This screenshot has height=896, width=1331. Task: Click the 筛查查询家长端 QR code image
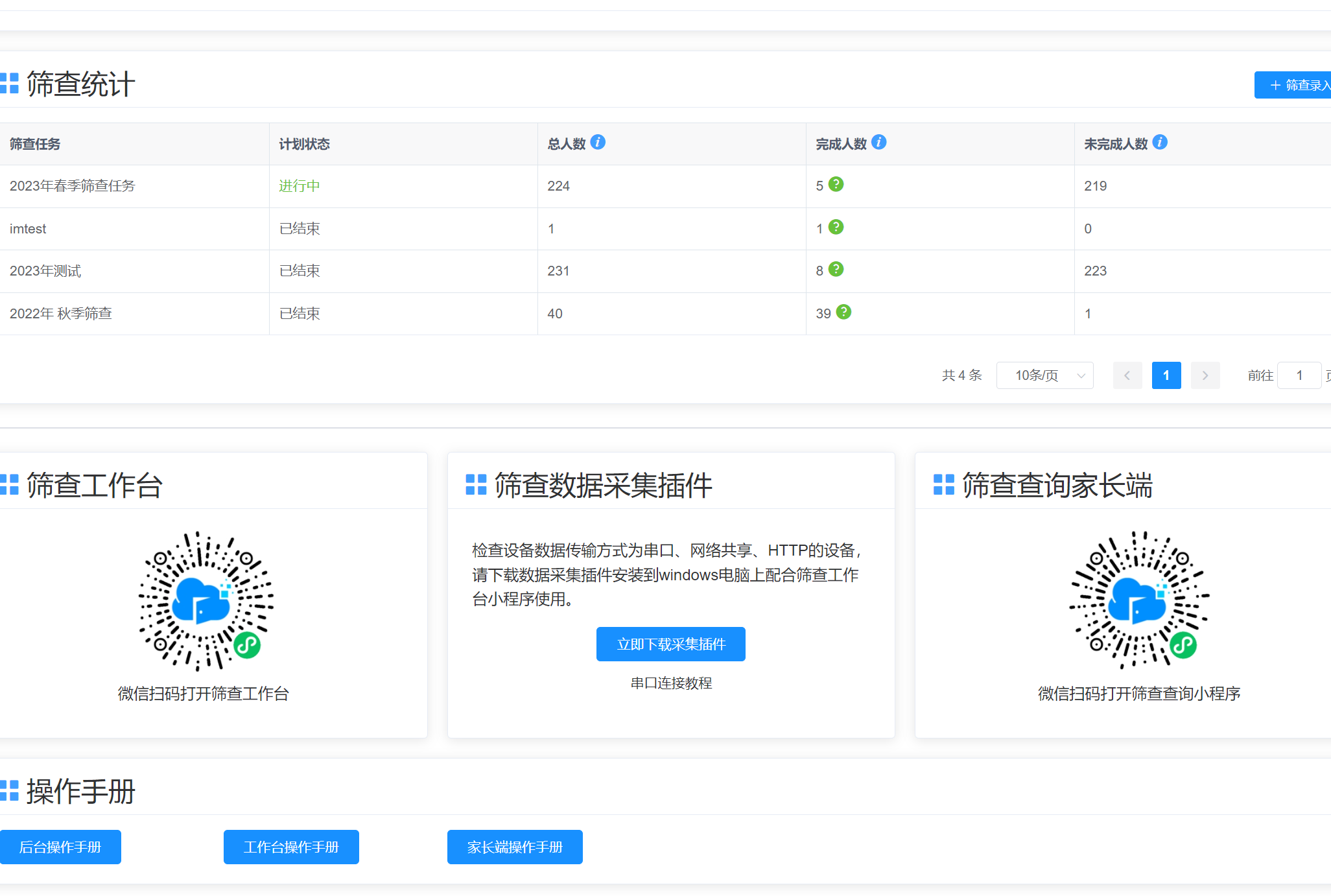[1139, 600]
